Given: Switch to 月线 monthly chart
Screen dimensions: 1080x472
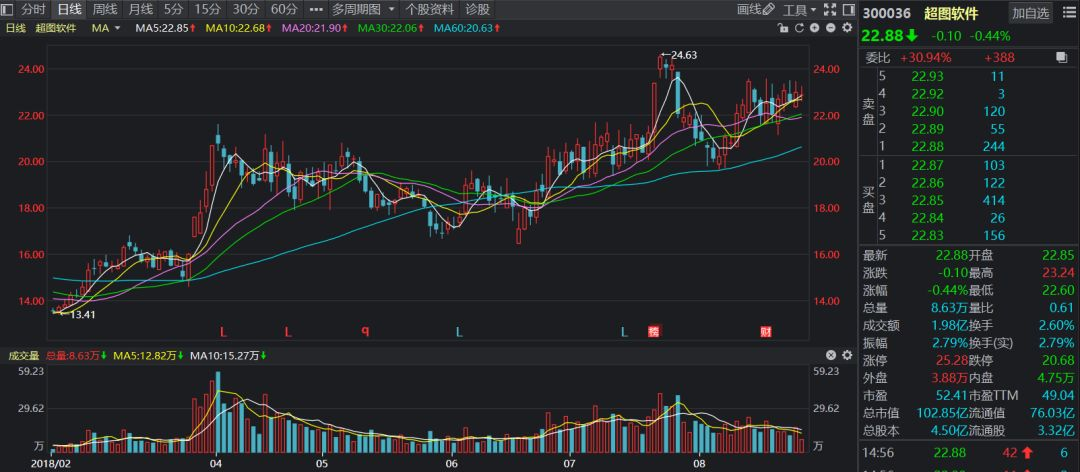Looking at the screenshot, I should click(141, 10).
